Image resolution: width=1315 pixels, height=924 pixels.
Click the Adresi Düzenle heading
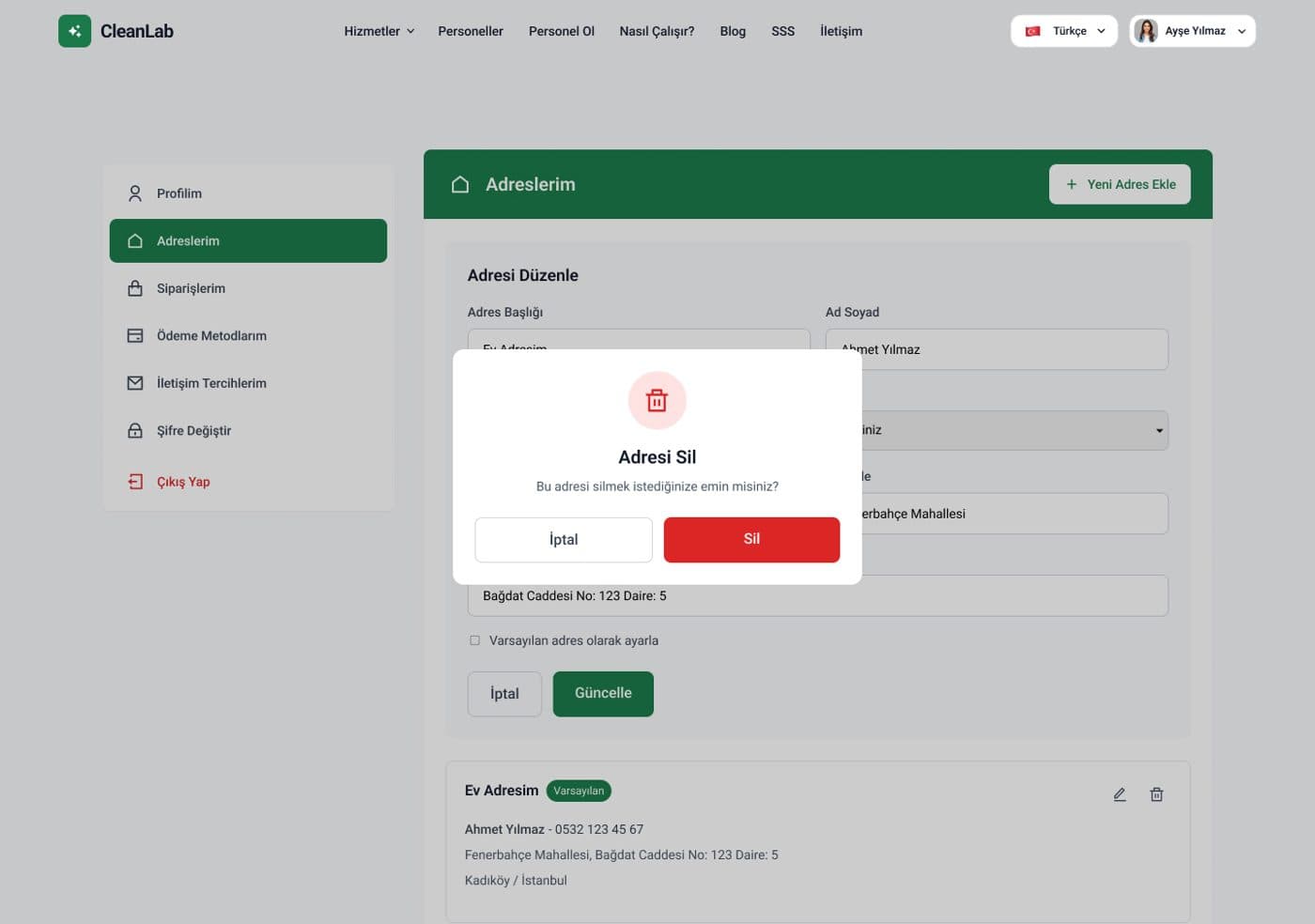click(x=523, y=275)
